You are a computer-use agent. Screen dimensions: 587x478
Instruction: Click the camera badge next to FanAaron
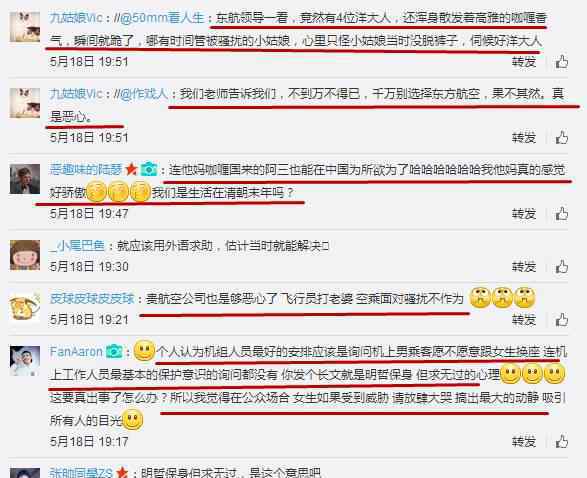click(114, 351)
